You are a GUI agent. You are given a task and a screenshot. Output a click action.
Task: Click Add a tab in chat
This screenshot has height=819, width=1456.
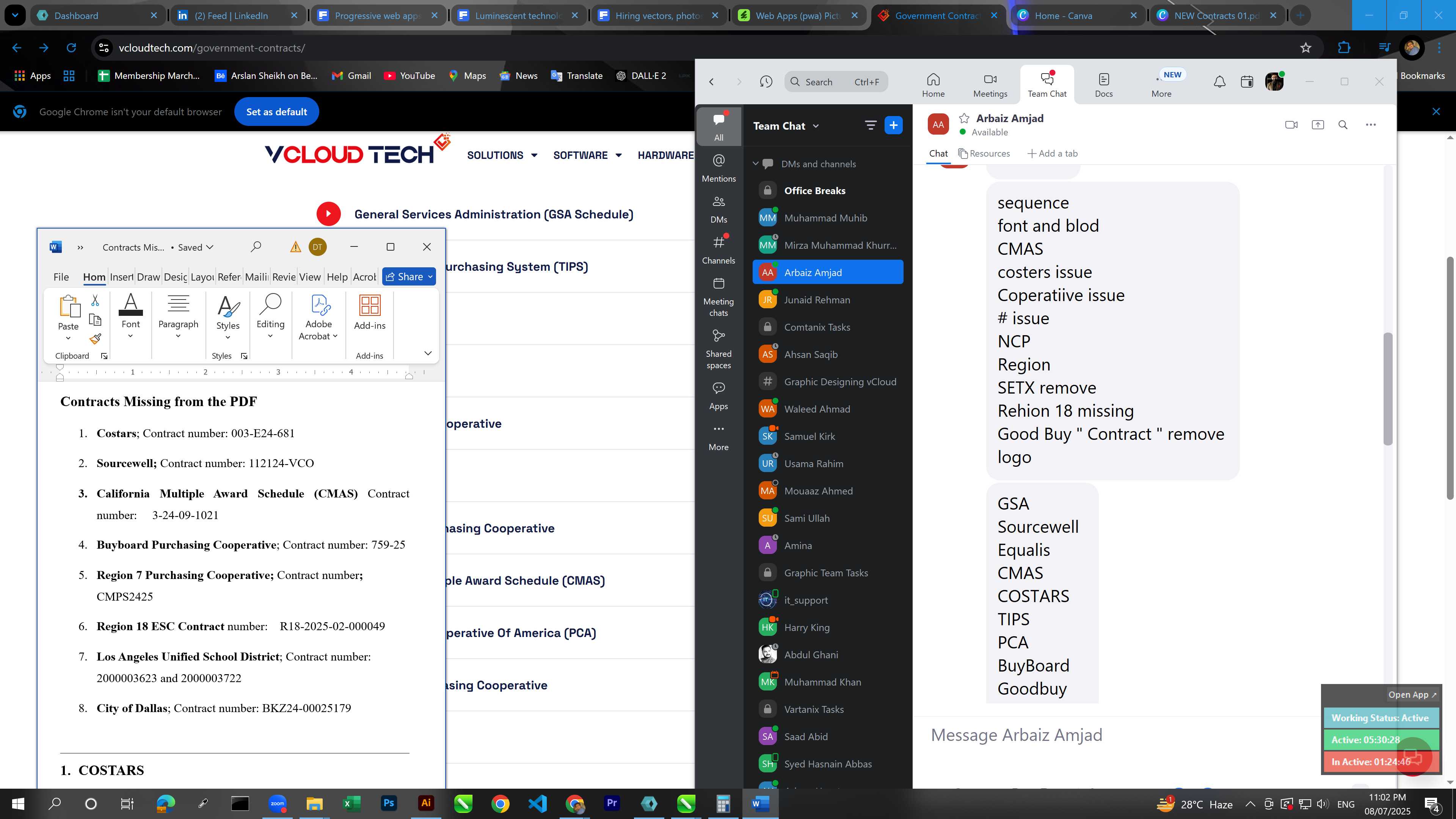tap(1052, 154)
